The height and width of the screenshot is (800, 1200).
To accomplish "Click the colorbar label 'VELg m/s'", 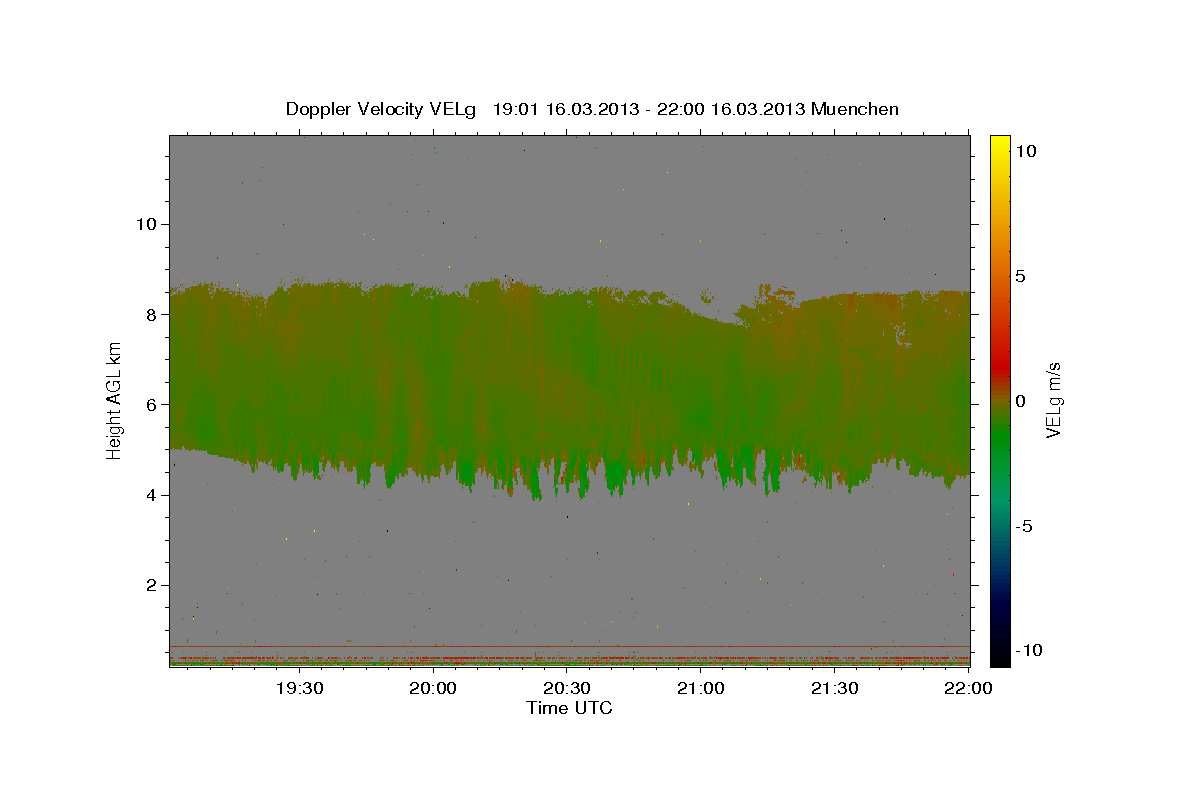I will click(x=1054, y=400).
